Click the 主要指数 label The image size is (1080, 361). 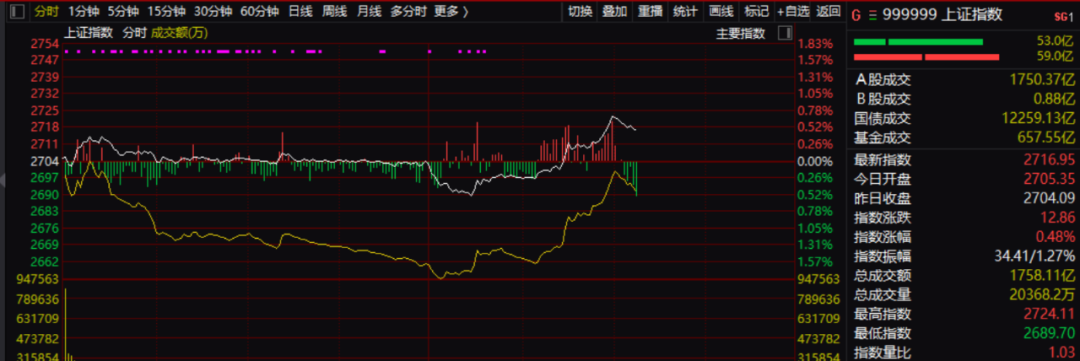point(741,33)
